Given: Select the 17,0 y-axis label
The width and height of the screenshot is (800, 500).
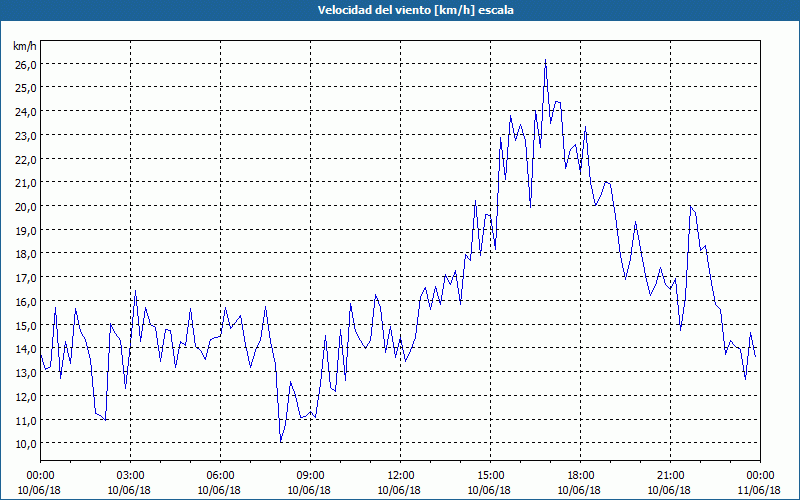Looking at the screenshot, I should (x=24, y=278).
